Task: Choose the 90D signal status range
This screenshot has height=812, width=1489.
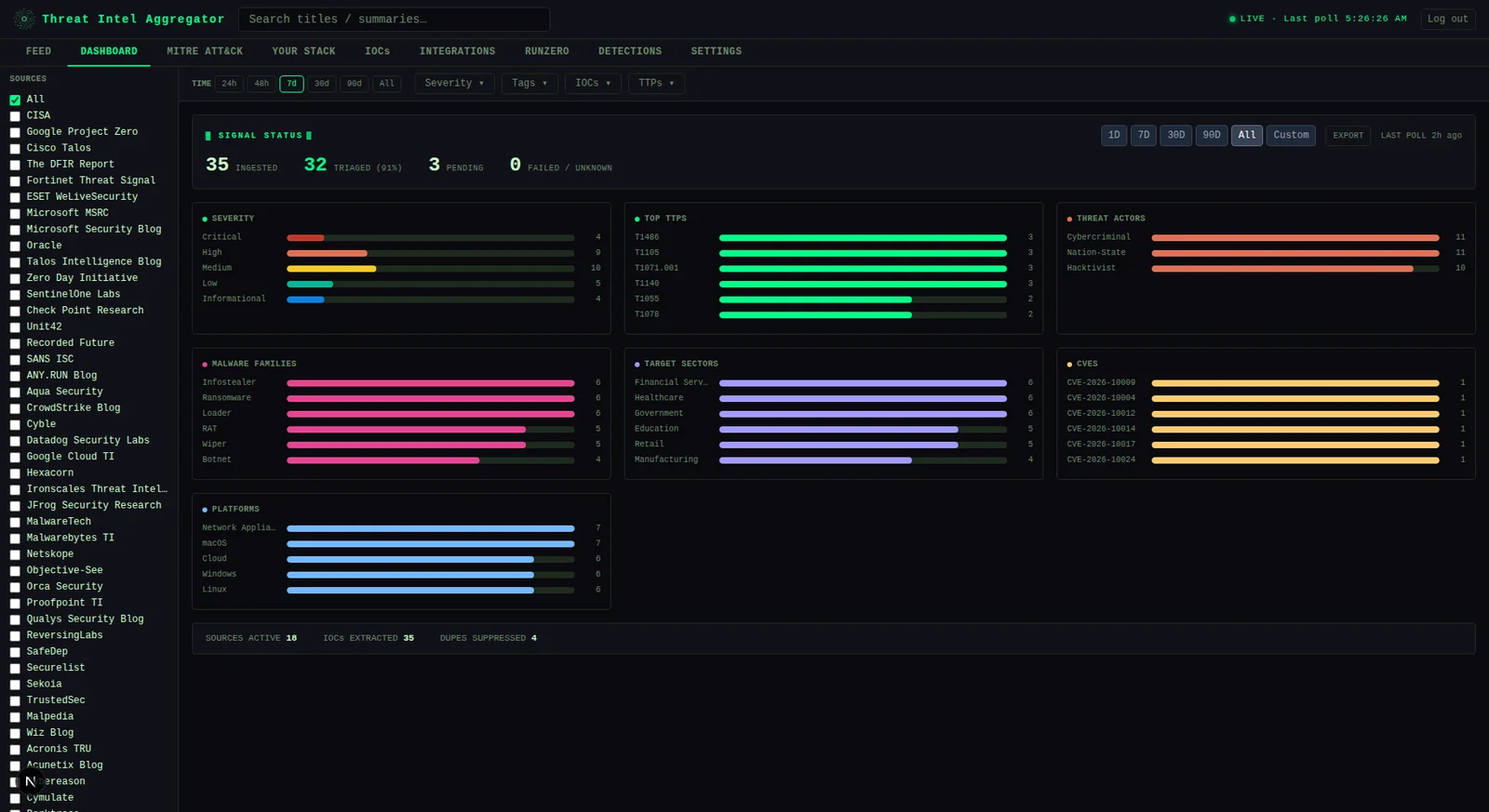Action: [1212, 136]
